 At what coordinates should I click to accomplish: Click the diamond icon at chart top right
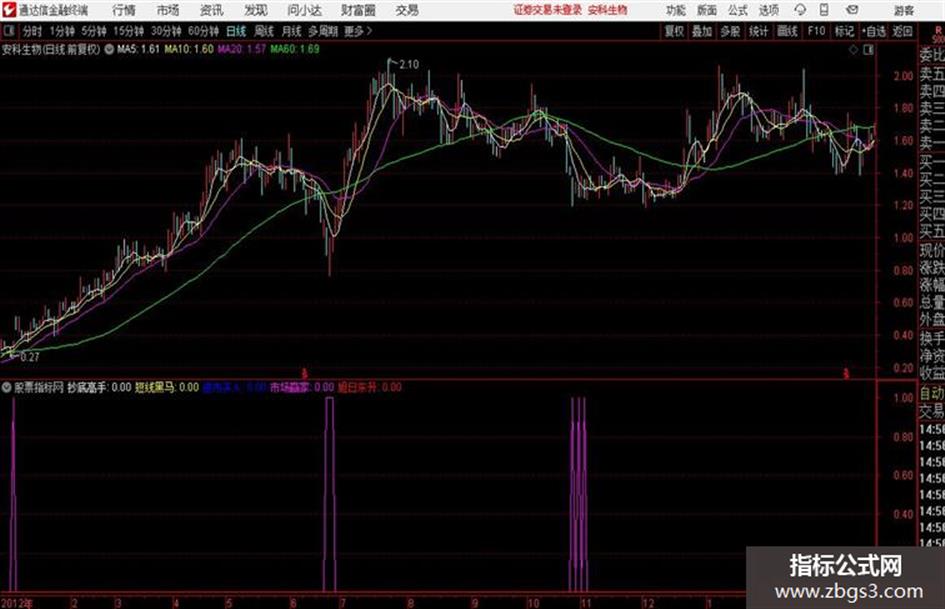tap(853, 50)
